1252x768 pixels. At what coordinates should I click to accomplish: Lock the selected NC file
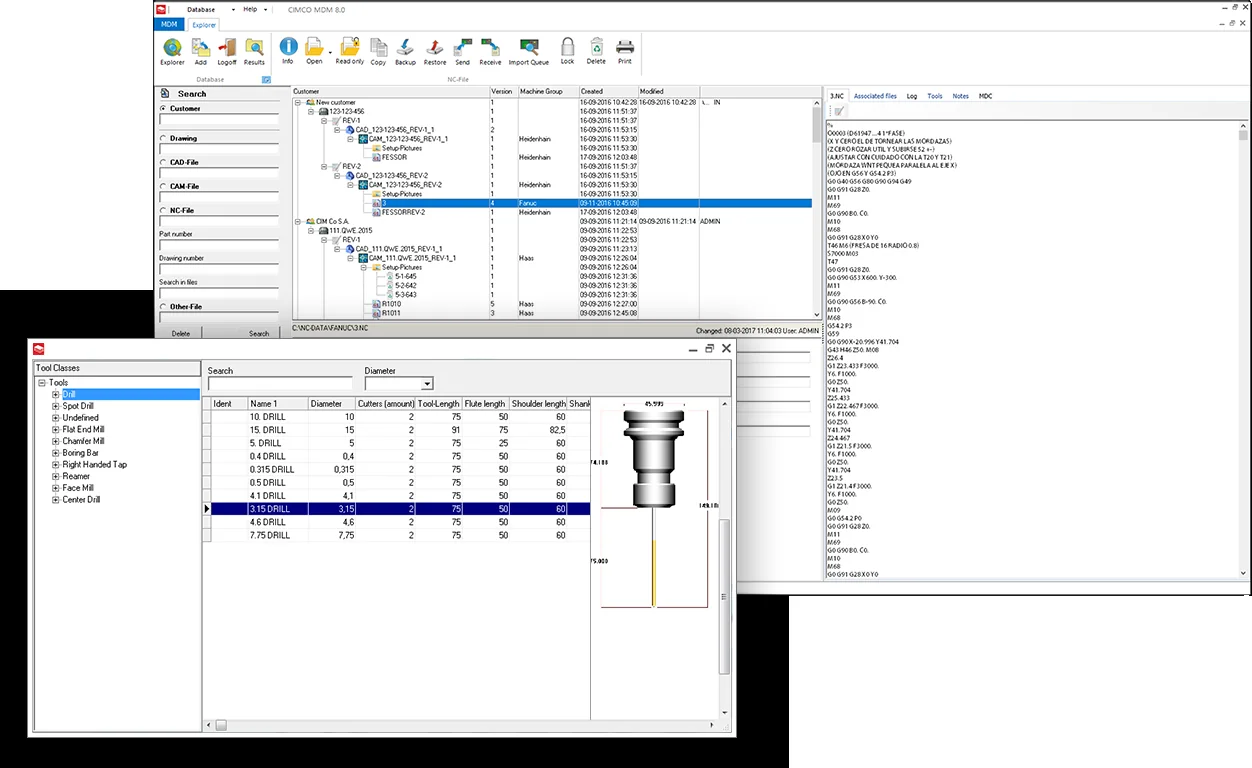pos(567,51)
